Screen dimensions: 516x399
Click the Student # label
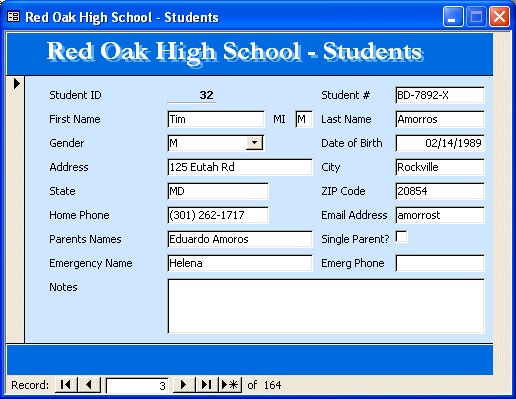coord(346,95)
